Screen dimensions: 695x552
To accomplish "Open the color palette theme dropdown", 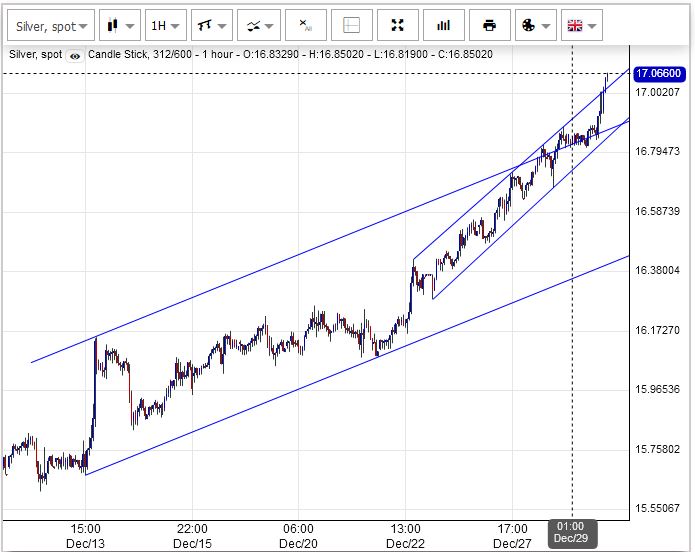I will click(x=536, y=26).
